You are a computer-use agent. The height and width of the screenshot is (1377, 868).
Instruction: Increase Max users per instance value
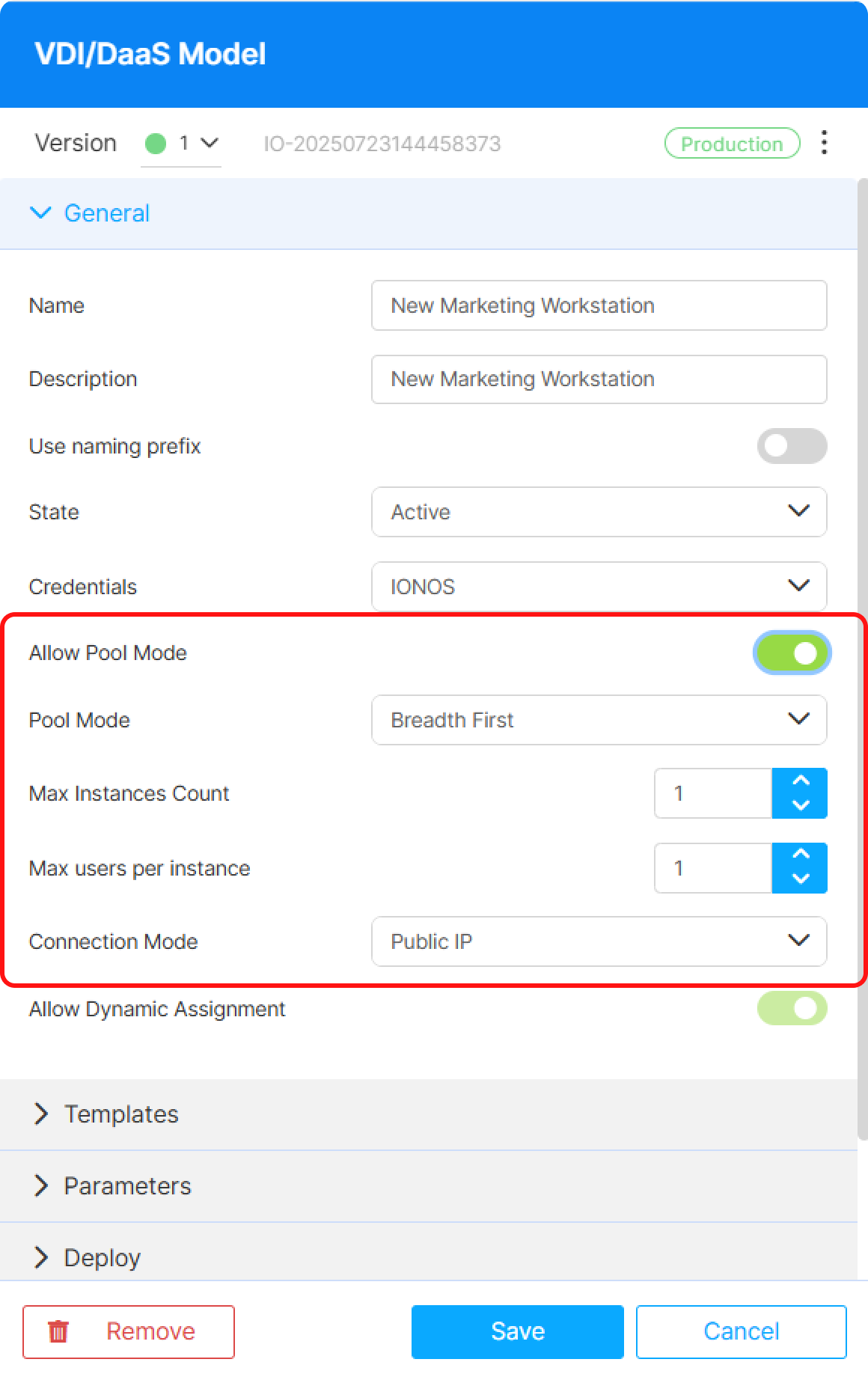pyautogui.click(x=800, y=855)
